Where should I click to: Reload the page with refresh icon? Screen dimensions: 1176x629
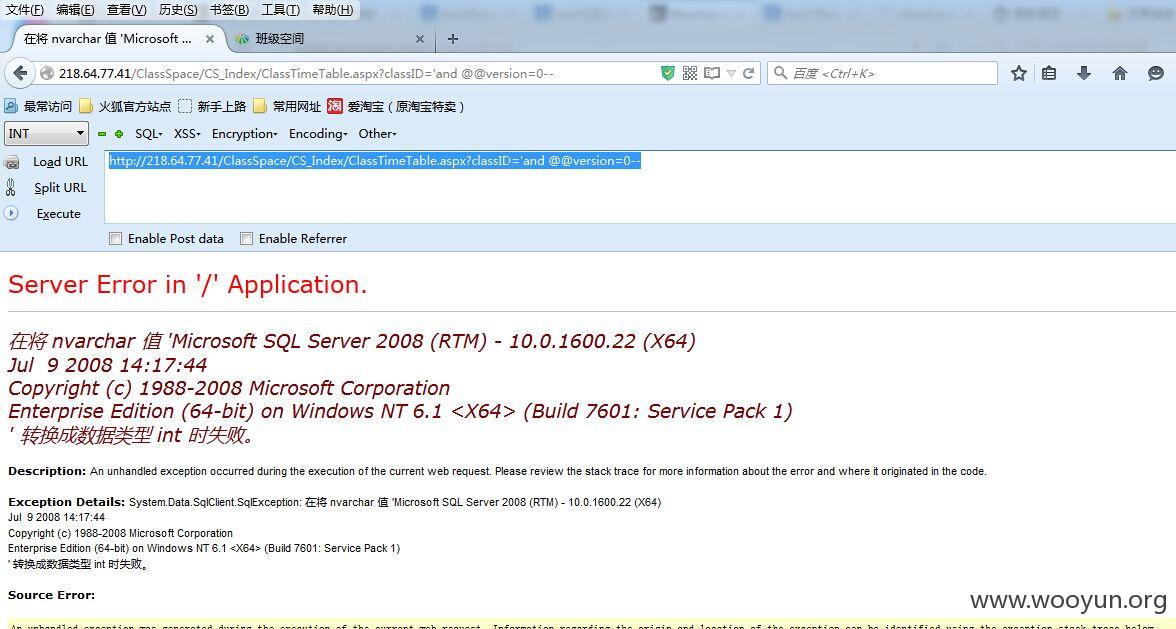(x=748, y=73)
